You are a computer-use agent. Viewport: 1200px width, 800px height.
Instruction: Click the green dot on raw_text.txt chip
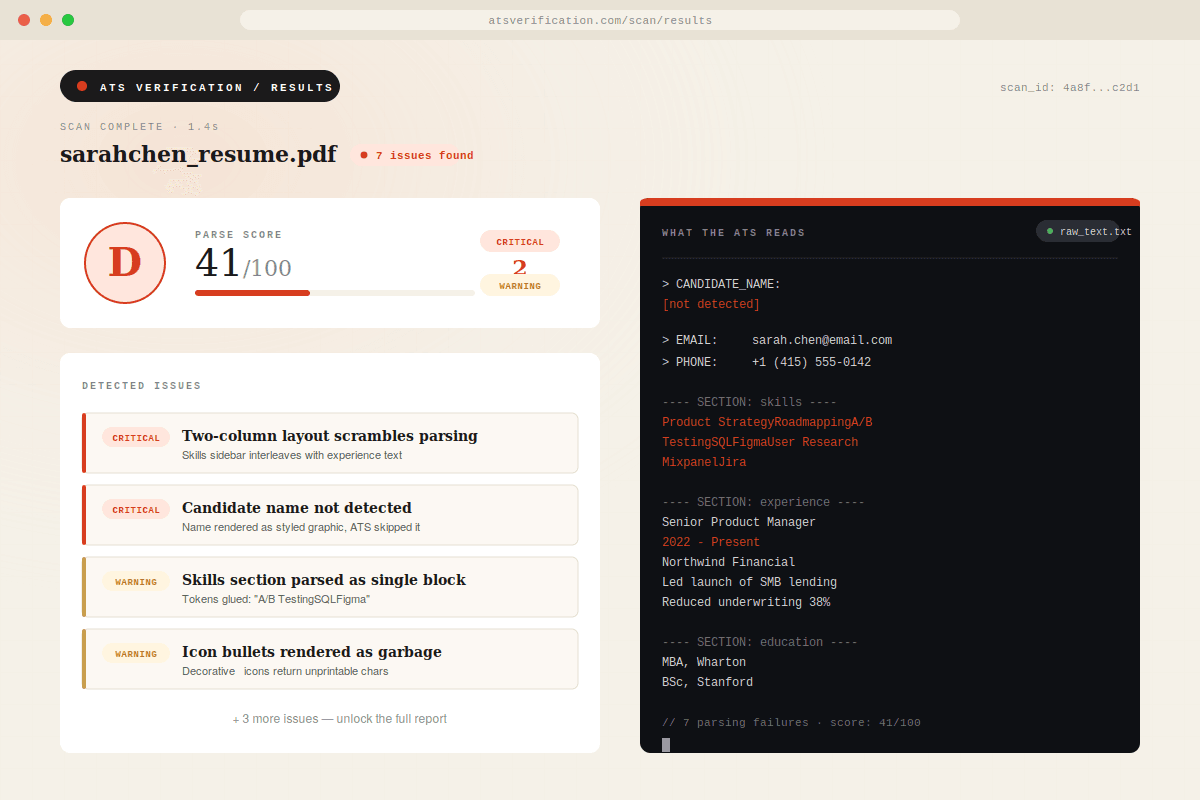click(x=1050, y=231)
